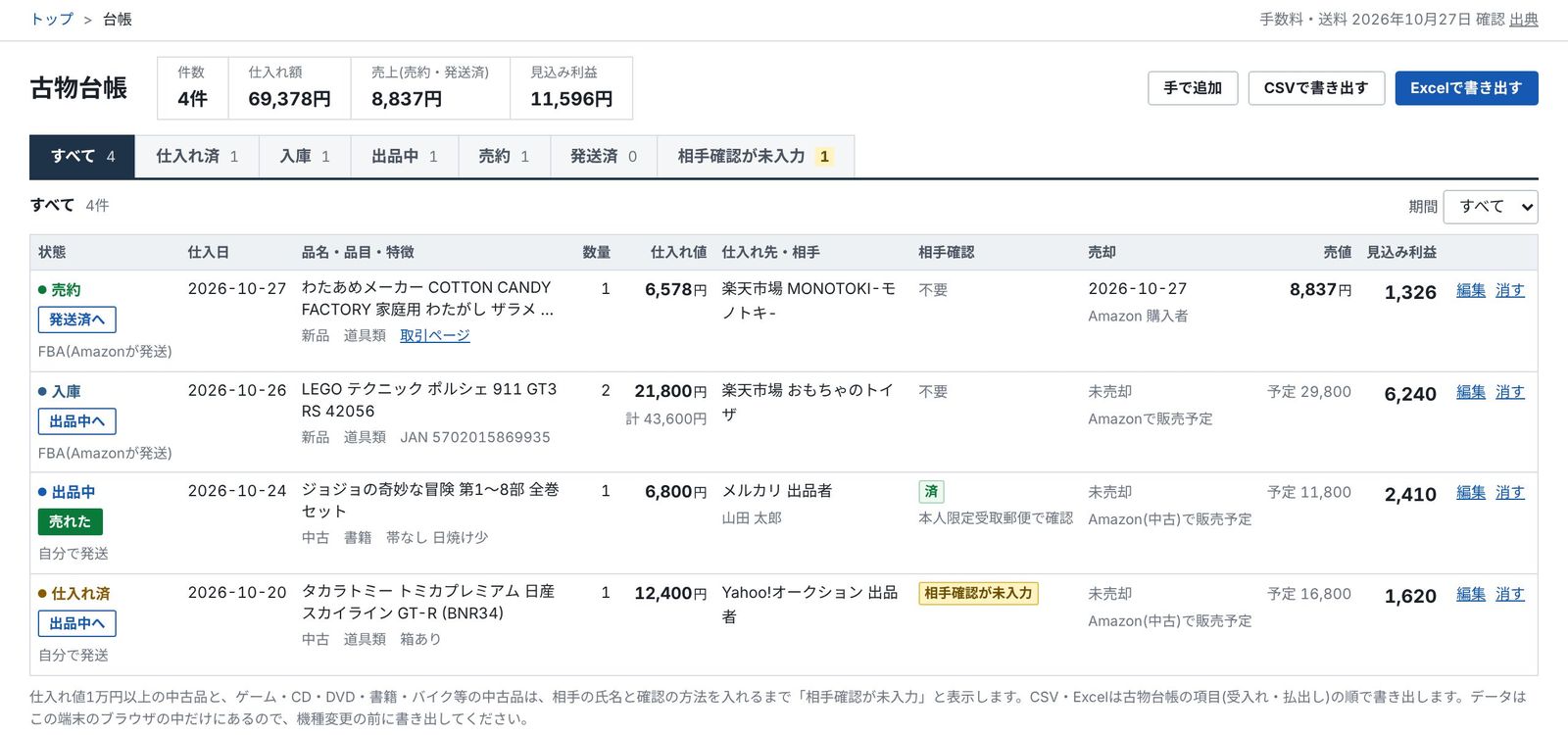Open the トップ breadcrumb link
The height and width of the screenshot is (735, 1568).
pos(52,20)
